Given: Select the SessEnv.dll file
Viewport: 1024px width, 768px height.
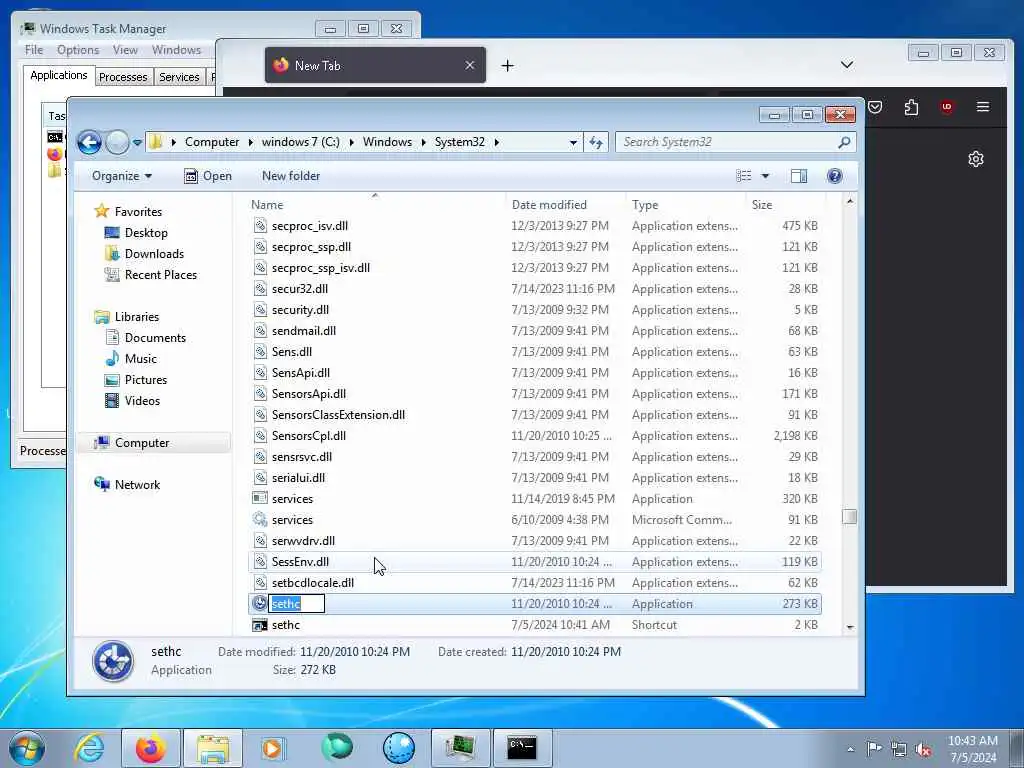Looking at the screenshot, I should pyautogui.click(x=535, y=562).
